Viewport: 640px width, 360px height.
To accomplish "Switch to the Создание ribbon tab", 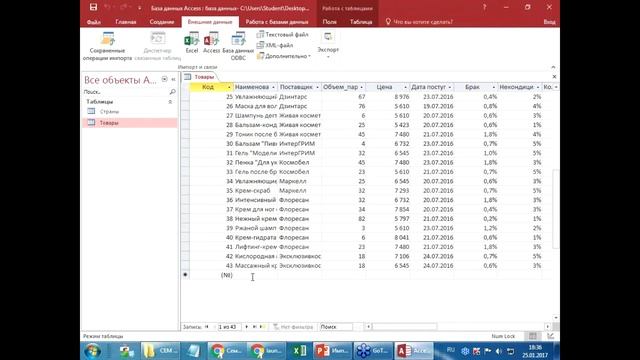I will point(162,22).
